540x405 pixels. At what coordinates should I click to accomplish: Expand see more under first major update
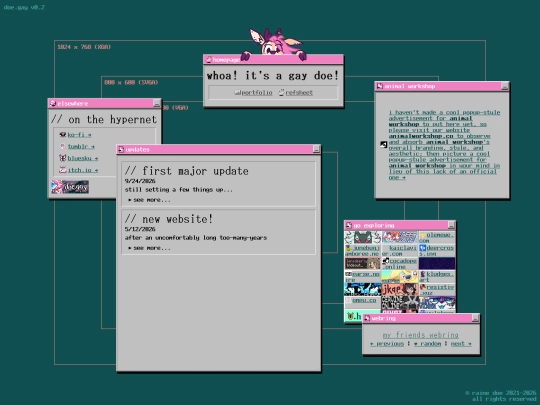click(x=149, y=200)
